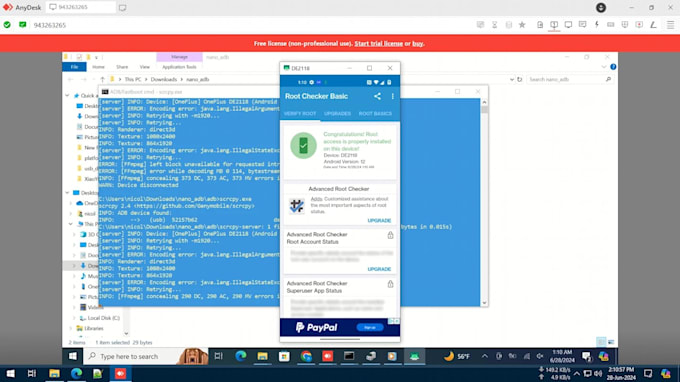Image resolution: width=680 pixels, height=382 pixels.
Task: Click the AnyDesk hourglass icon in toolbar
Action: (494, 25)
